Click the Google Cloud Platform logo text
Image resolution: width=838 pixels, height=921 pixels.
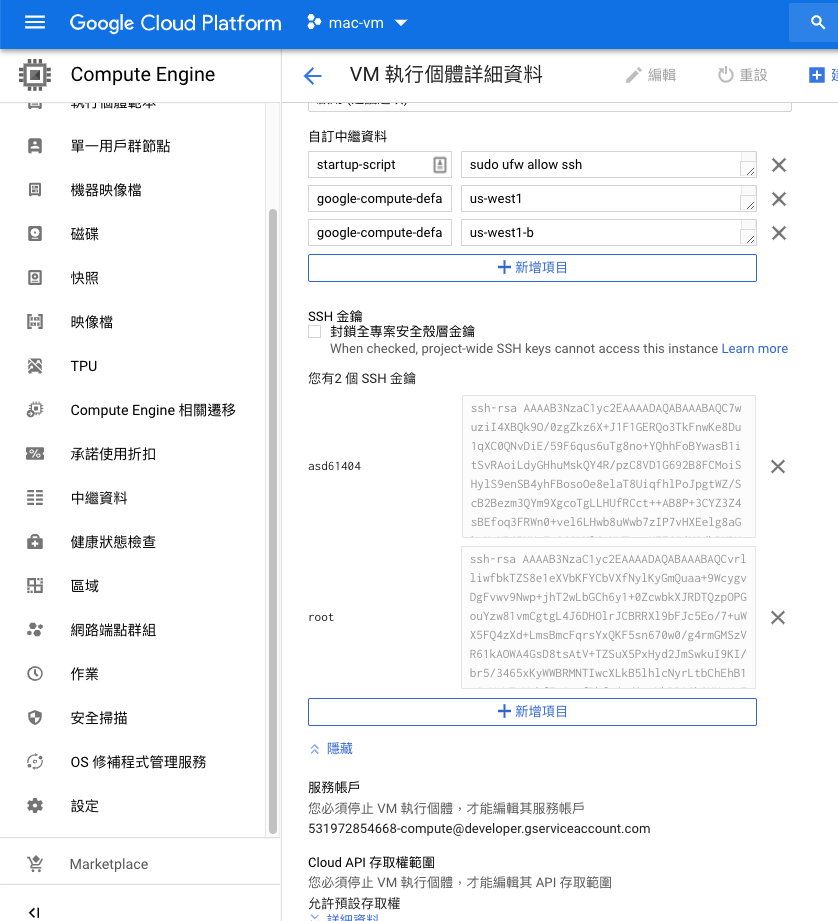tap(176, 23)
